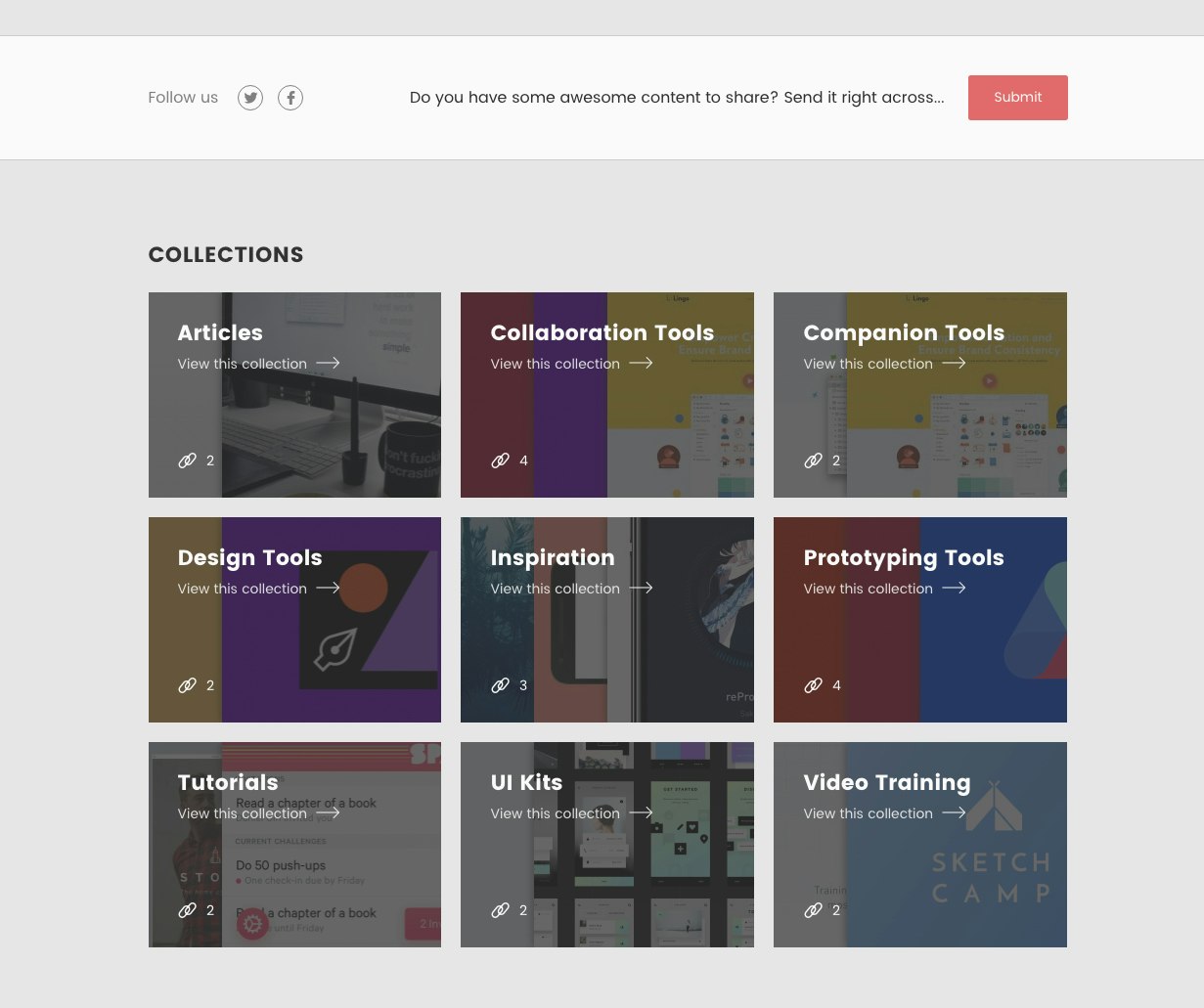View the Collaboration Tools collection
The image size is (1204, 1008).
pos(555,364)
